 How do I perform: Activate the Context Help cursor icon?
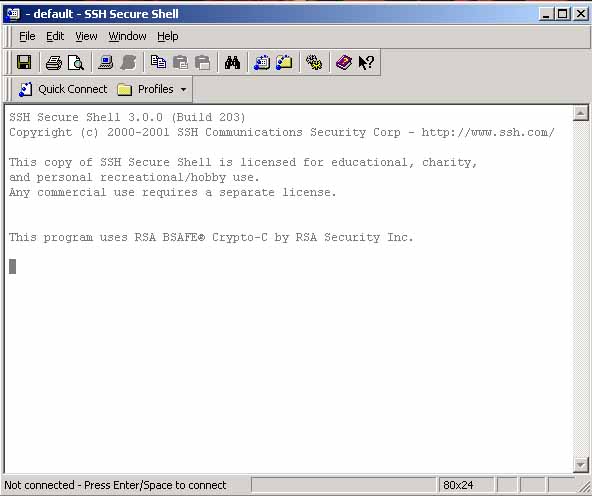tap(366, 62)
